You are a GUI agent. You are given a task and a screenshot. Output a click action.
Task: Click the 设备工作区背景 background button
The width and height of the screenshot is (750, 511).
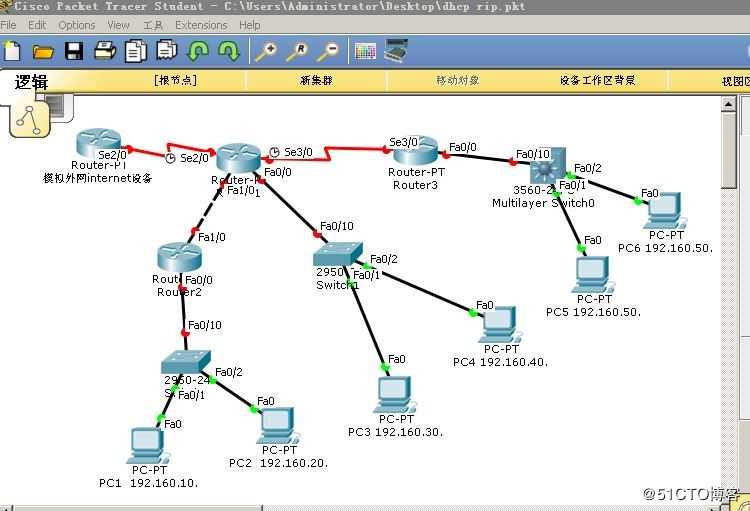(597, 80)
